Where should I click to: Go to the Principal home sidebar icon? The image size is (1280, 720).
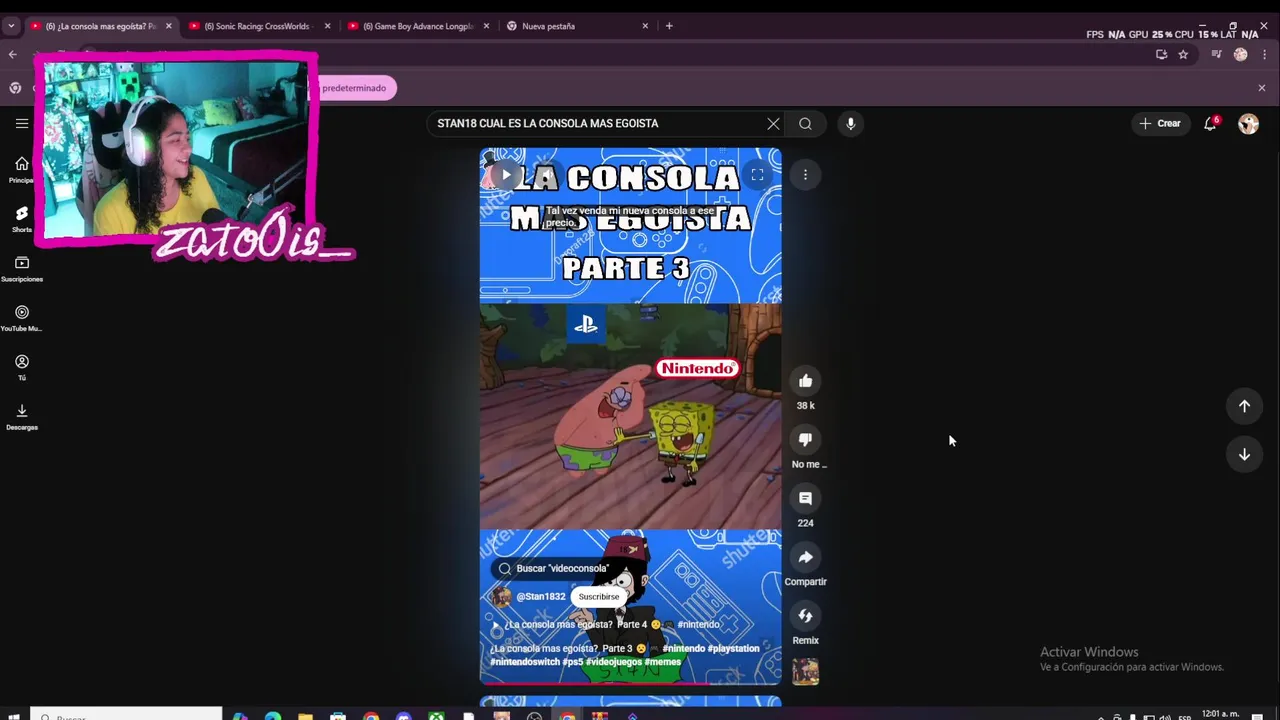pyautogui.click(x=21, y=170)
